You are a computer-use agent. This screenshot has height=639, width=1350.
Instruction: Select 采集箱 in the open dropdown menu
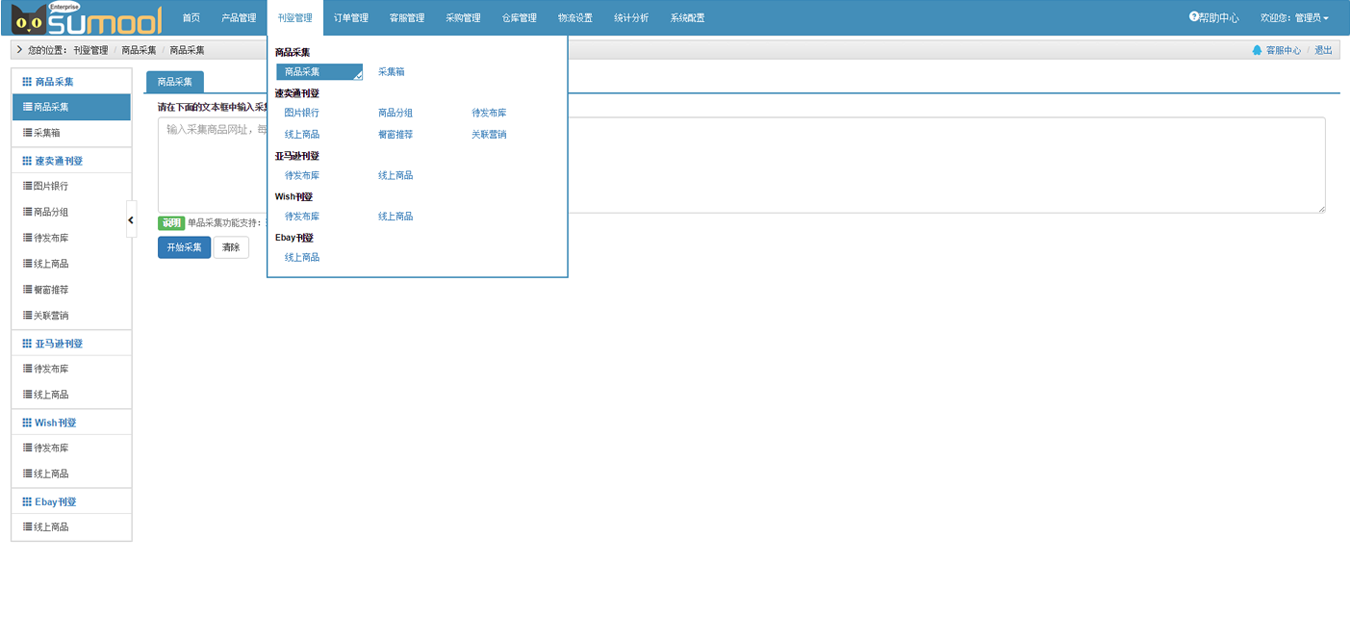pos(391,72)
